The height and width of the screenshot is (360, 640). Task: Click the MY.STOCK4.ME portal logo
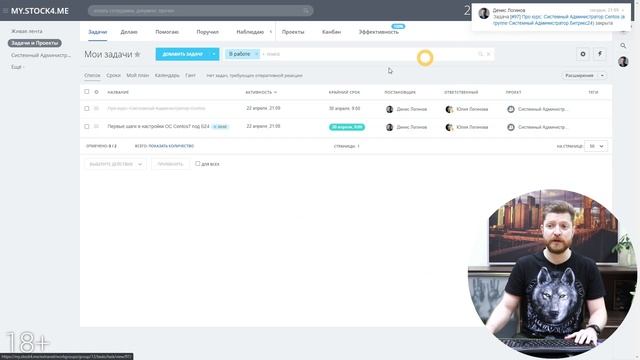40,11
